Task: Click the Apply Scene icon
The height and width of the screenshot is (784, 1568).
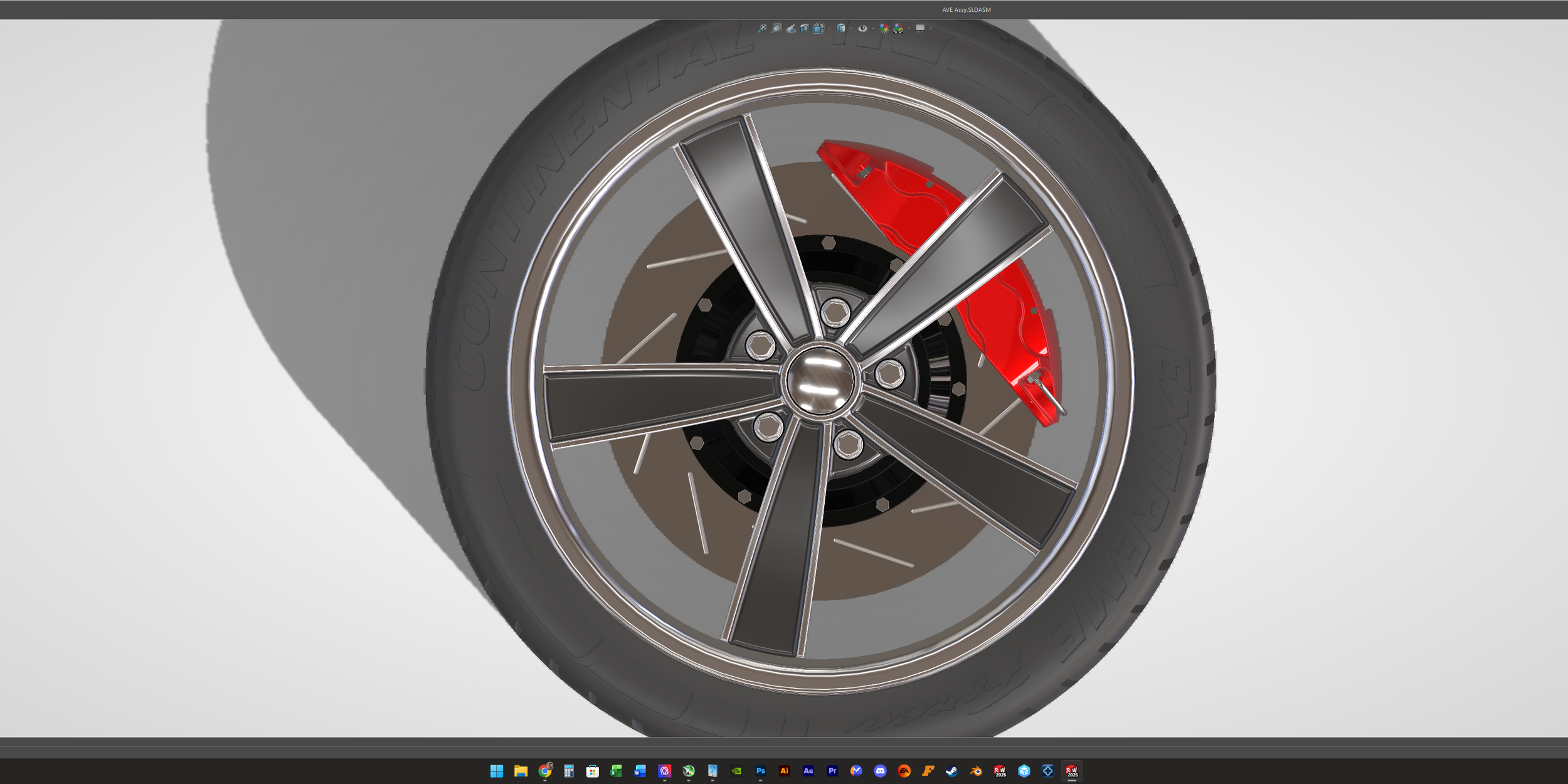Action: (x=898, y=28)
